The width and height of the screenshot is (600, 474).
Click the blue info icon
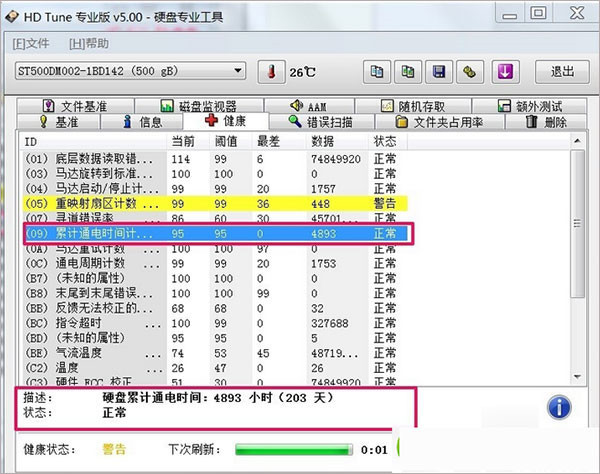[561, 406]
